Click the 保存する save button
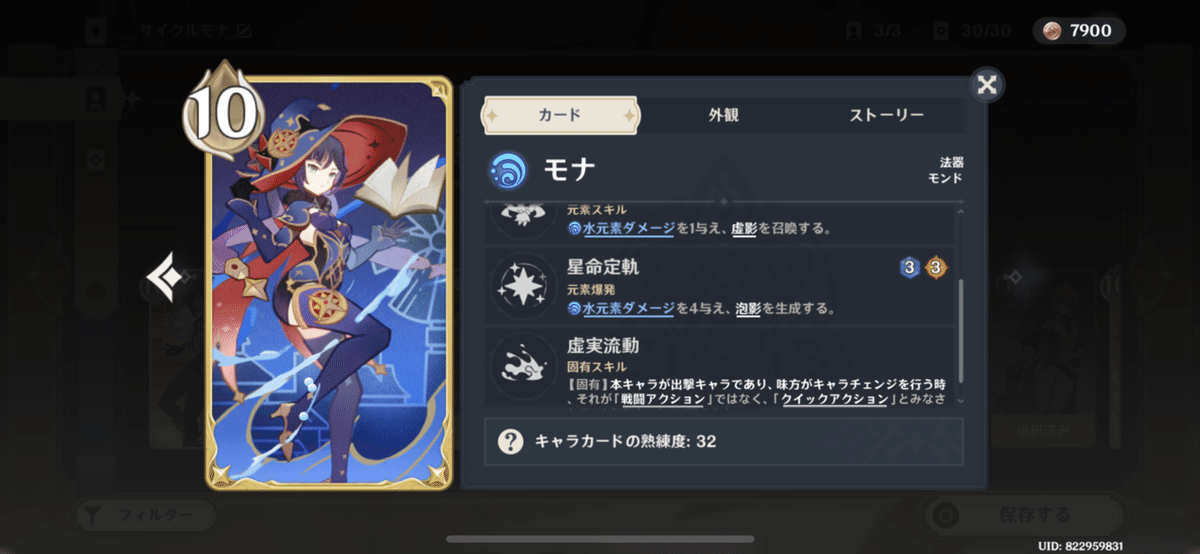Screen dimensions: 1200x554 pyautogui.click(x=1034, y=516)
